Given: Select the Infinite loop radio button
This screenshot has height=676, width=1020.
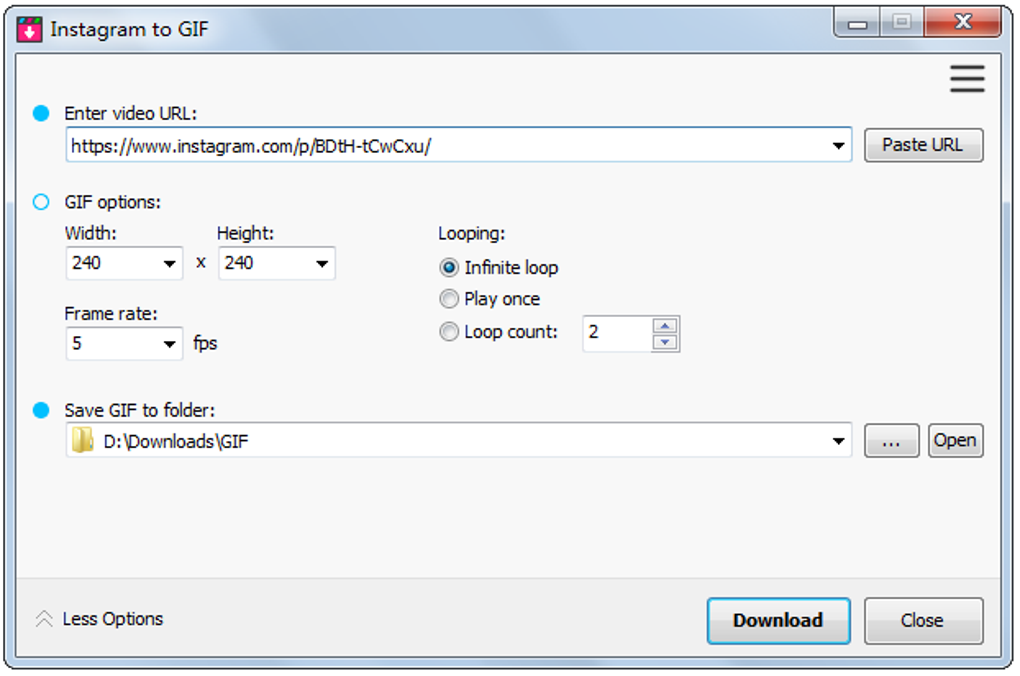Looking at the screenshot, I should click(x=449, y=267).
